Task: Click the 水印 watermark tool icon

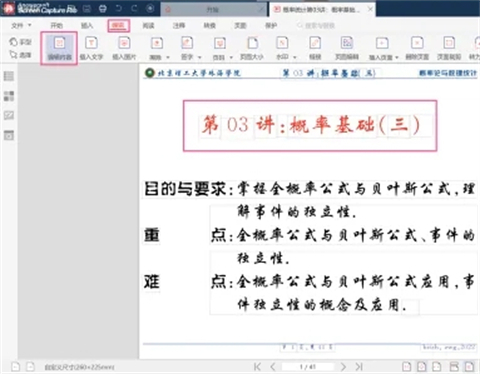Action: point(282,43)
